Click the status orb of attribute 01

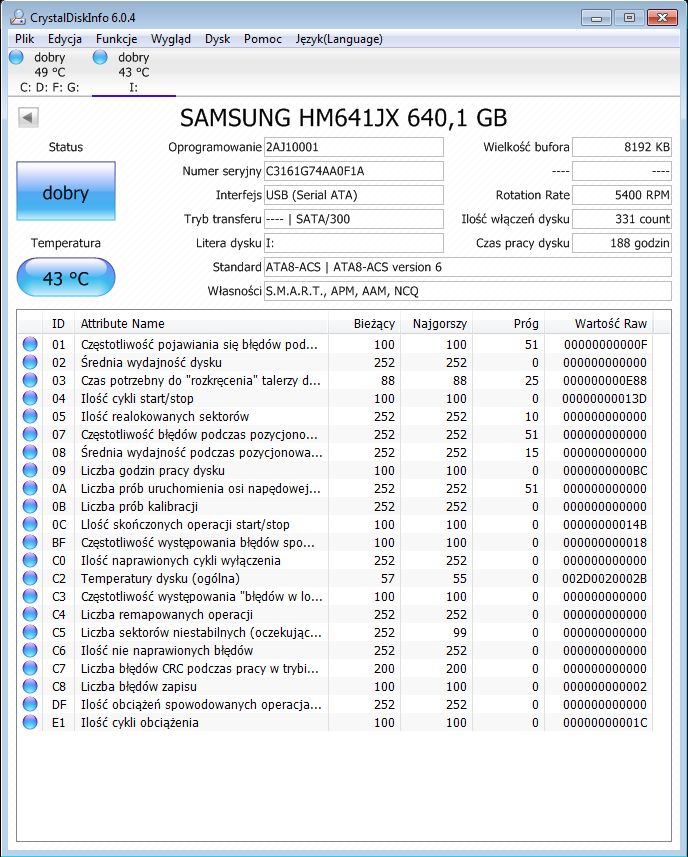pos(30,344)
